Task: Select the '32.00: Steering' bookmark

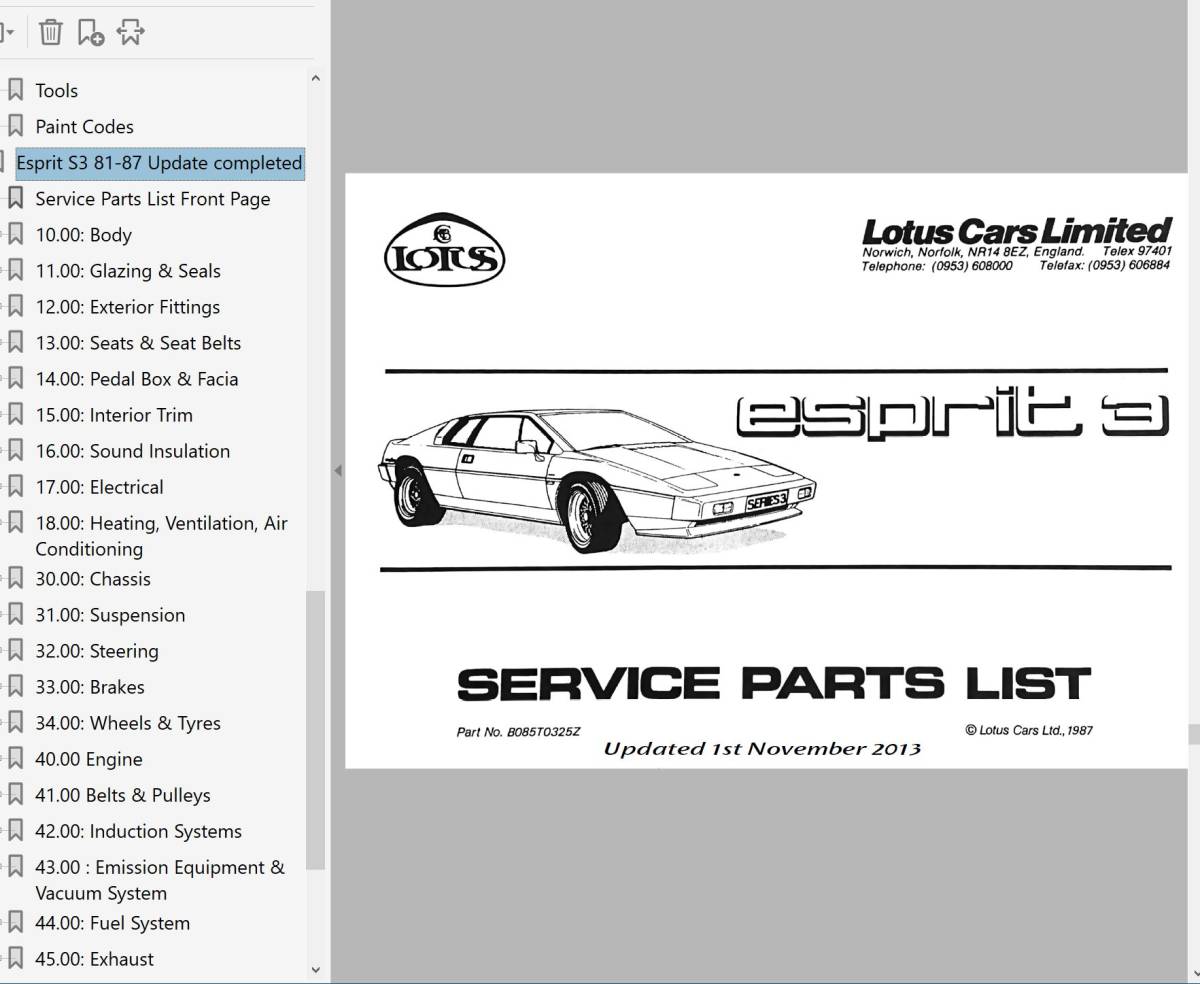Action: 97,651
